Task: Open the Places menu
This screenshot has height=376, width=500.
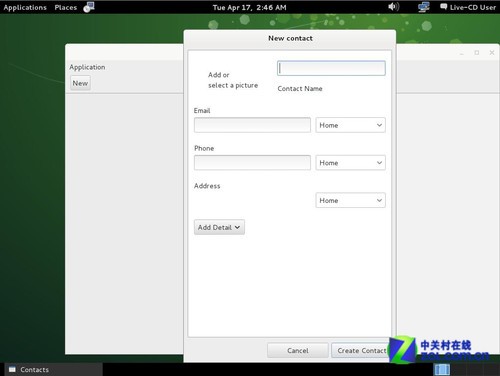Action: [66, 7]
